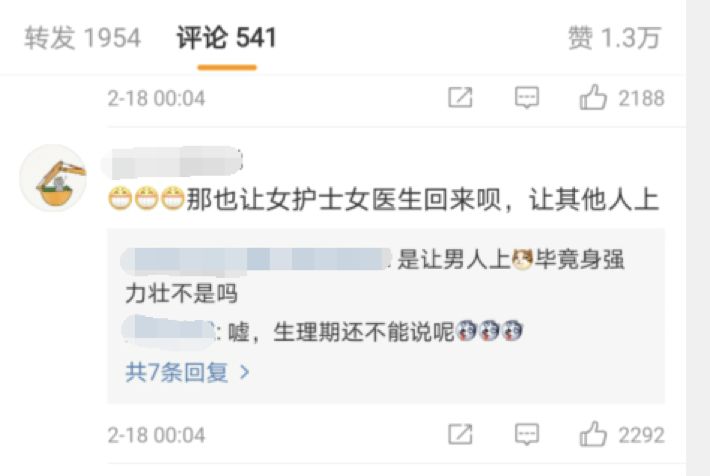
Task: Tap the 2188 like count number
Action: click(641, 98)
